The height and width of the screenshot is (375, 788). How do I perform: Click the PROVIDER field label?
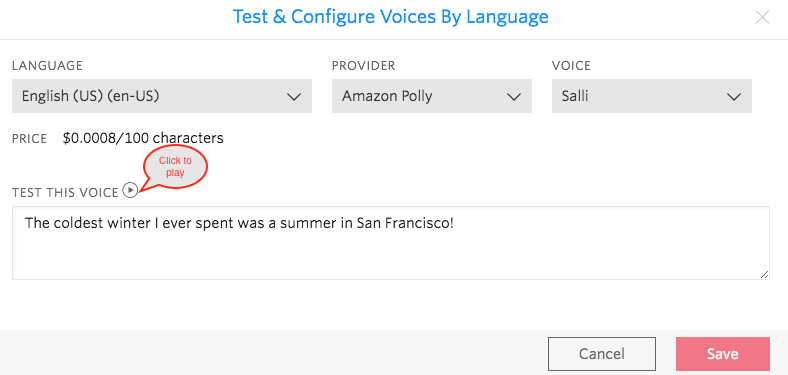[x=363, y=66]
